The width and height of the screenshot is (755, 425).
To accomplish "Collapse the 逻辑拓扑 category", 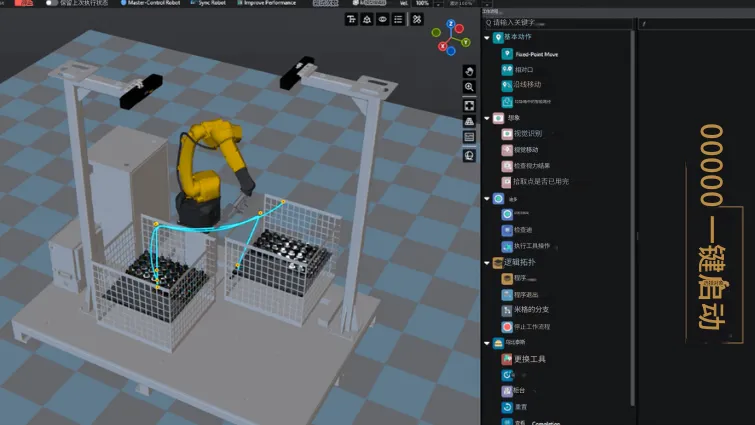I will pyautogui.click(x=487, y=263).
